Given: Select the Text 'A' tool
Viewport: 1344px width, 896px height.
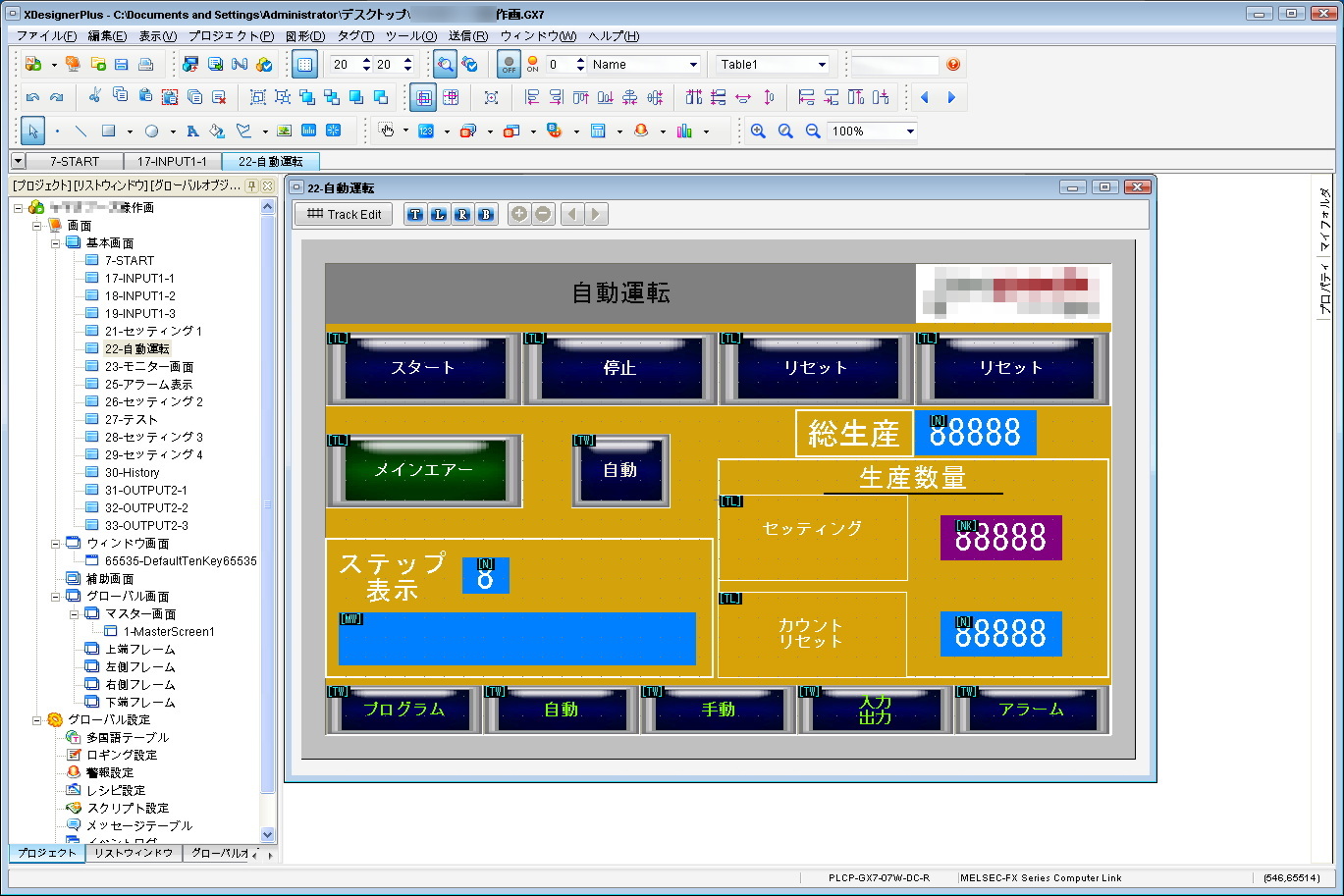Looking at the screenshot, I should [x=192, y=131].
